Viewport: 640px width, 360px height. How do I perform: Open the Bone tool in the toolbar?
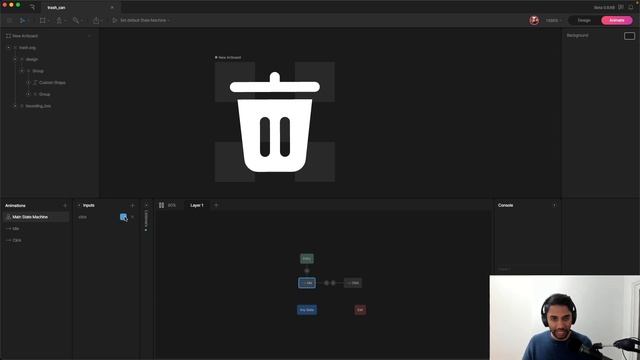(76, 20)
